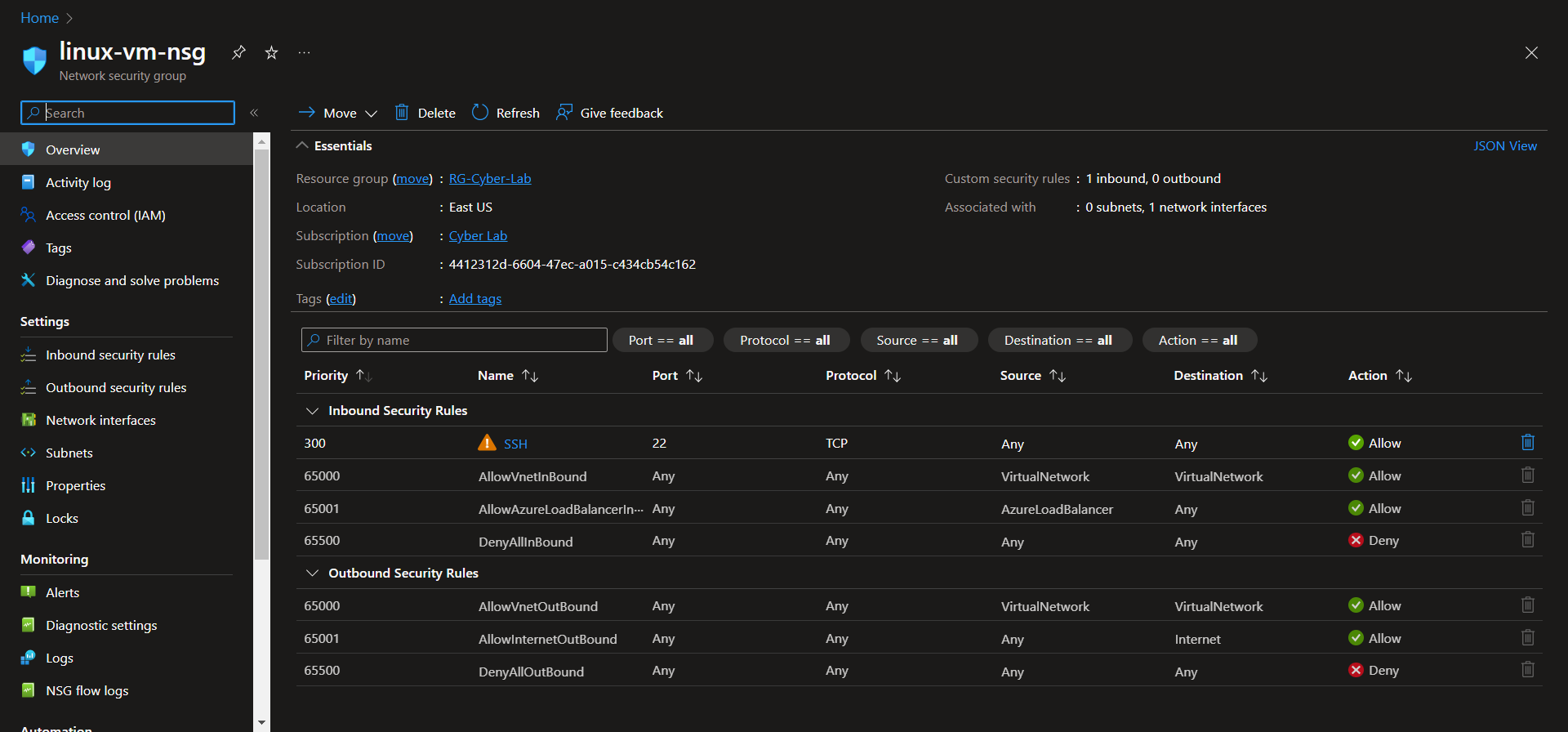Mark linux-vm-nsg as favorite with star icon

pyautogui.click(x=272, y=52)
